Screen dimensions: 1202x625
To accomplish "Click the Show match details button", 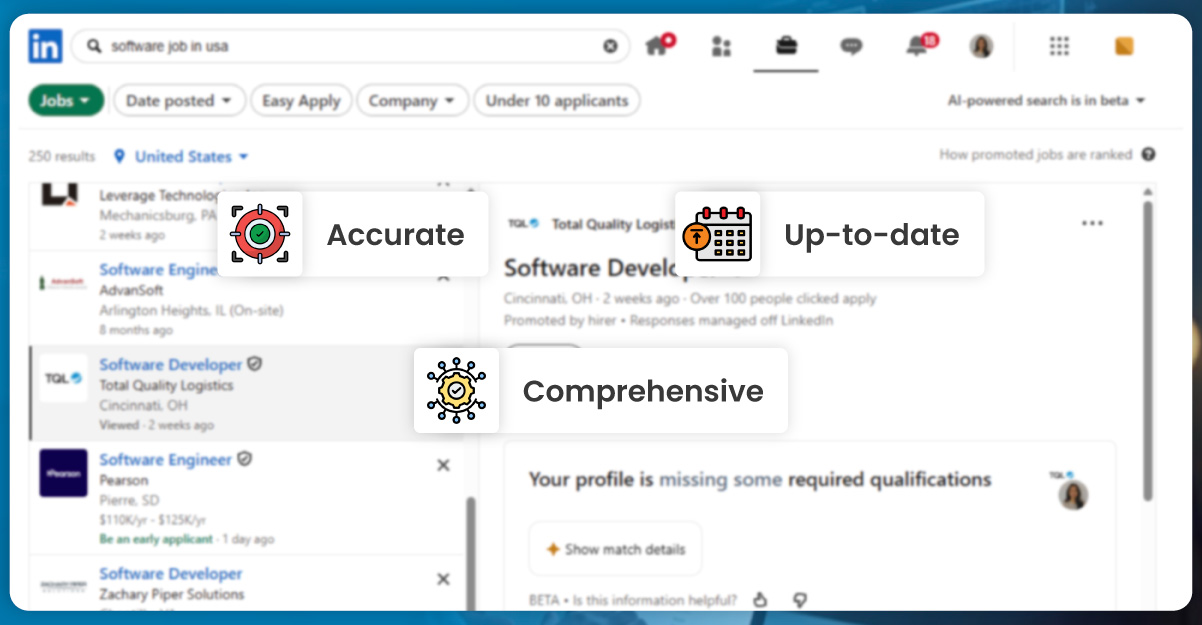I will (x=615, y=549).
